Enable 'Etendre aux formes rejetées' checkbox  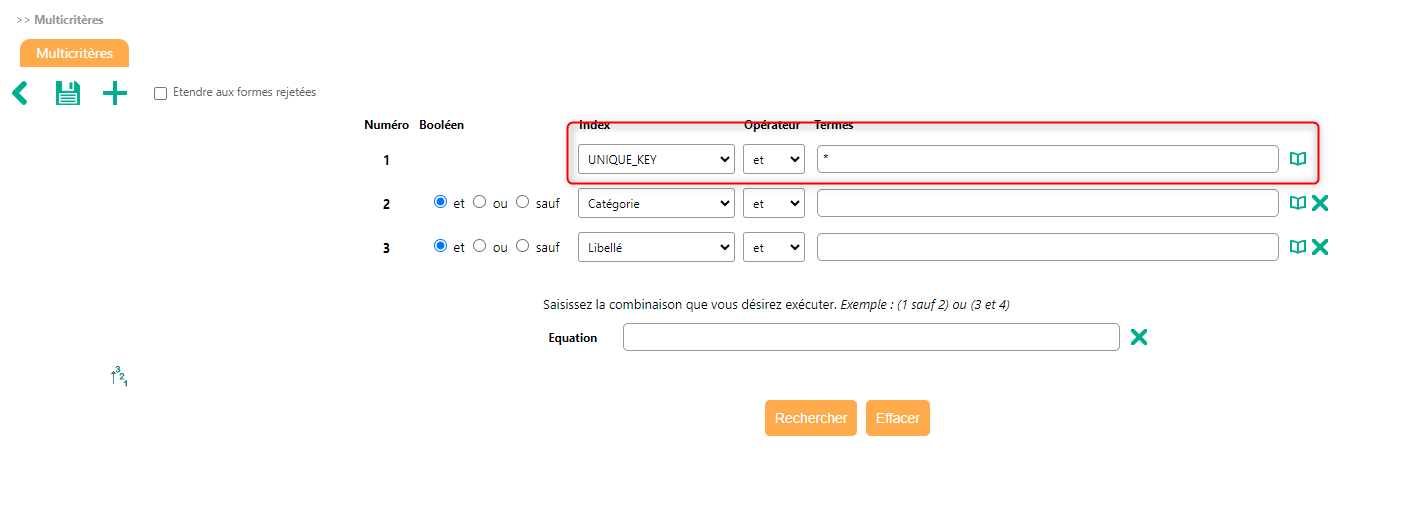click(160, 93)
